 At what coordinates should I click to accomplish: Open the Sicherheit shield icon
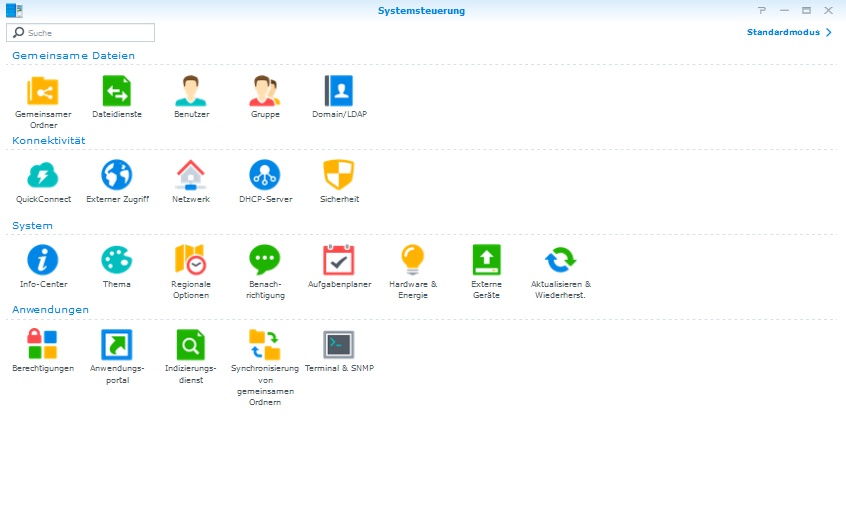coord(339,176)
